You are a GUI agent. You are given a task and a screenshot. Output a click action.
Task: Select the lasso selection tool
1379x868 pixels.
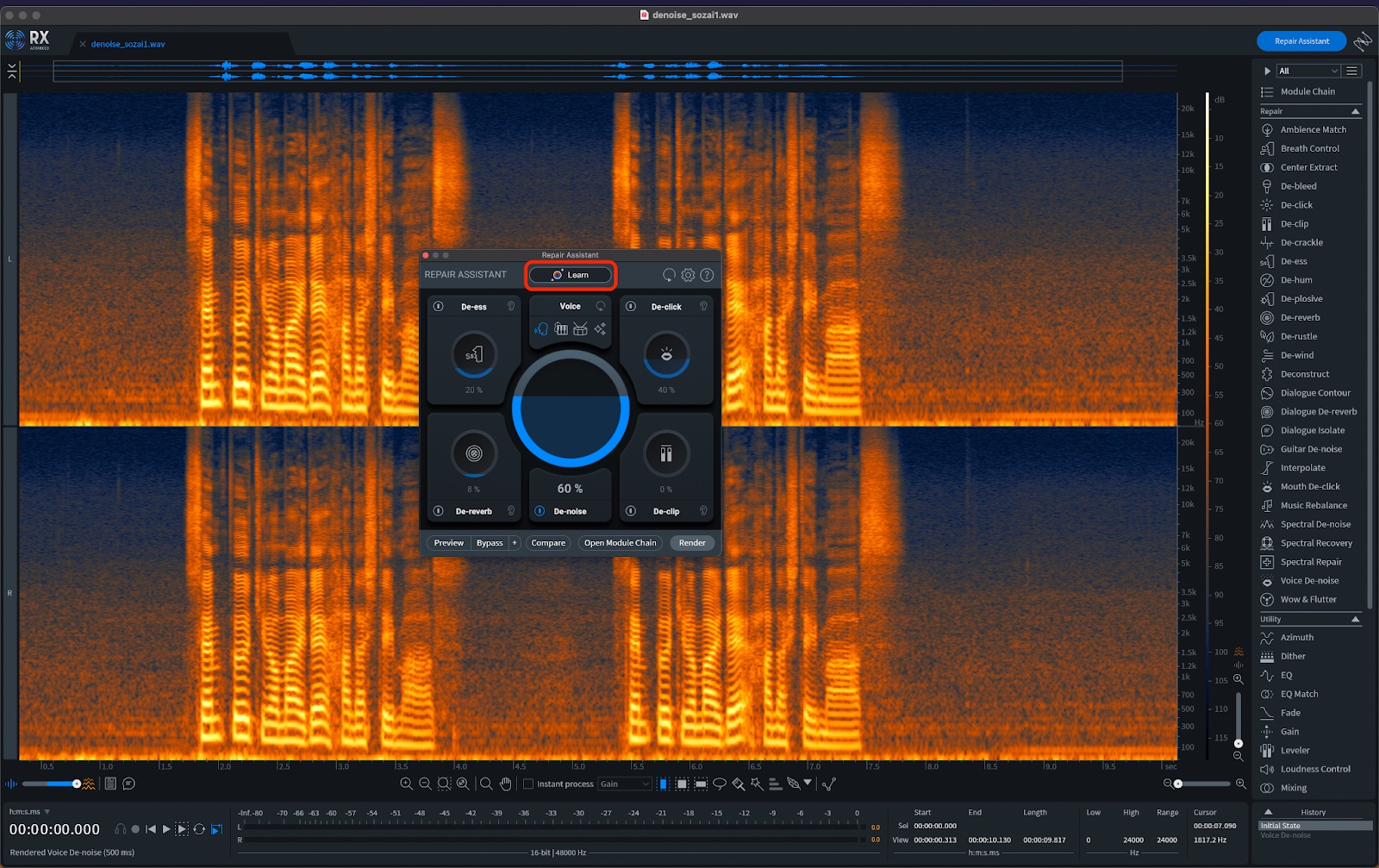tap(719, 784)
